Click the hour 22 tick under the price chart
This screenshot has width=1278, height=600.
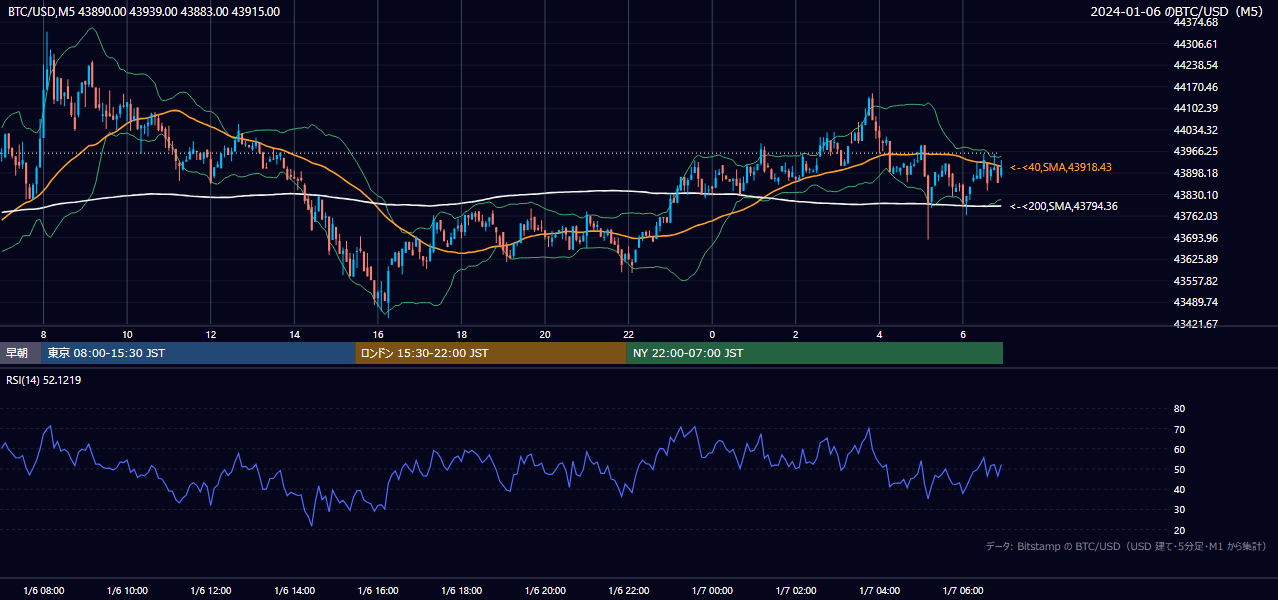click(629, 334)
